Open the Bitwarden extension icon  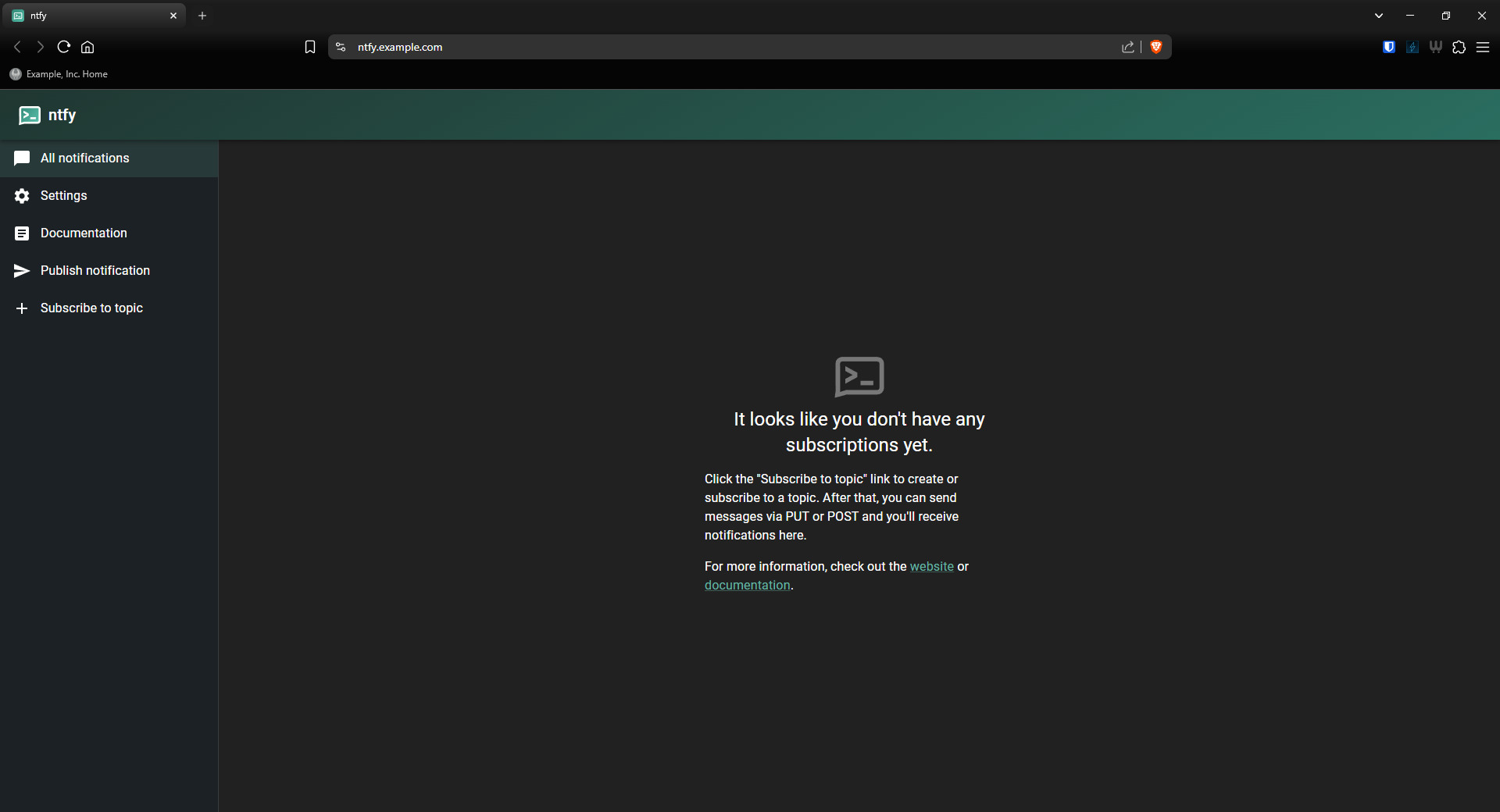click(1388, 48)
